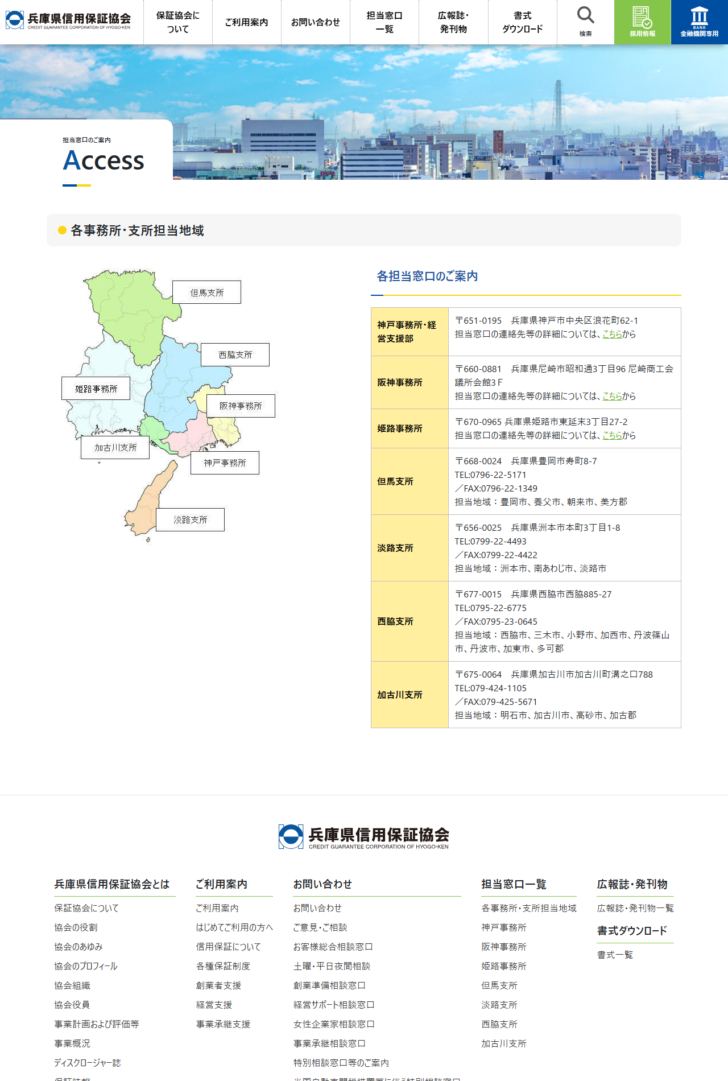
Task: Open footer link 協会のあゆみ
Action: (x=78, y=947)
